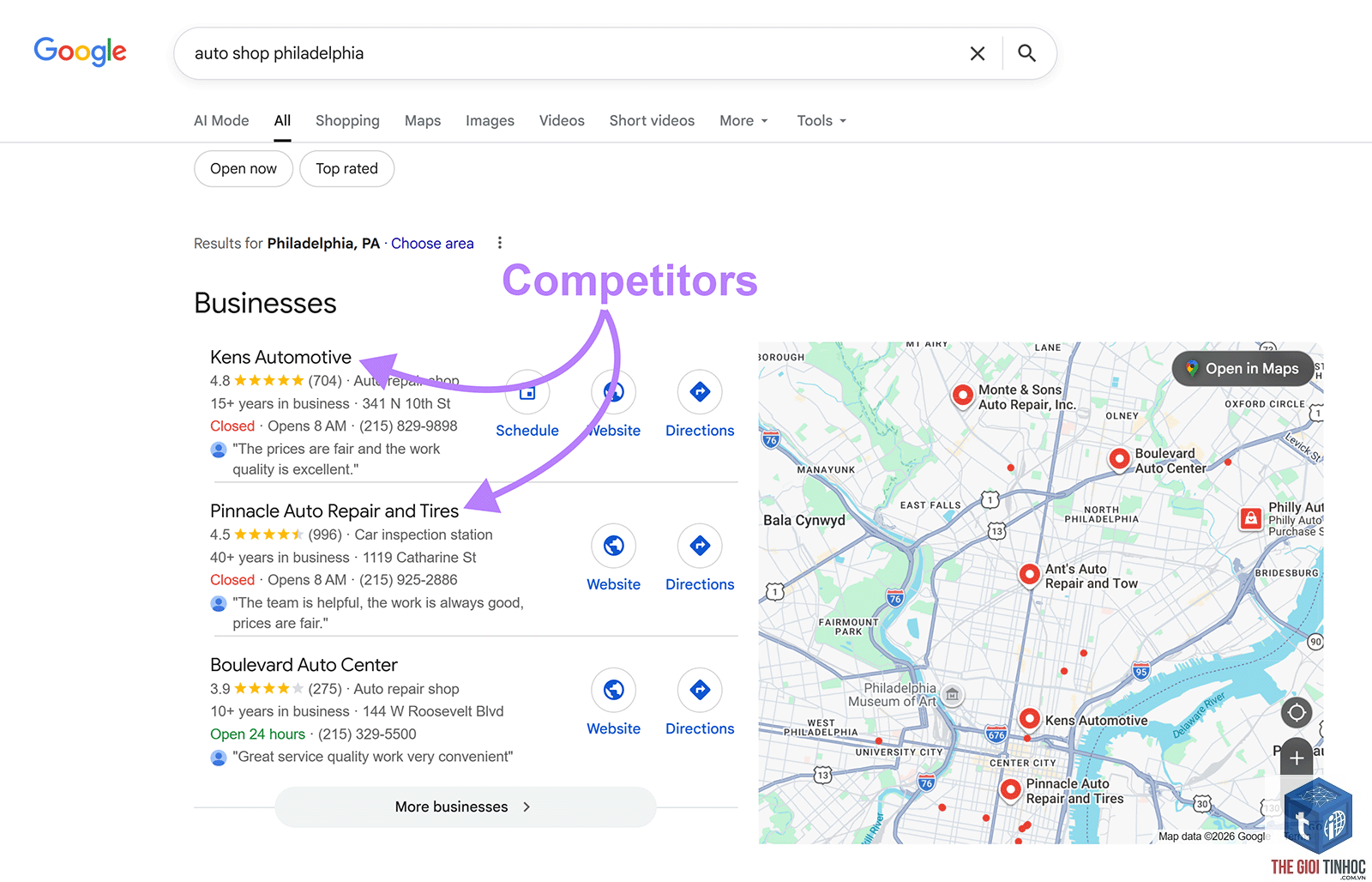The height and width of the screenshot is (882, 1372).
Task: Switch to the Images tab
Action: (490, 121)
